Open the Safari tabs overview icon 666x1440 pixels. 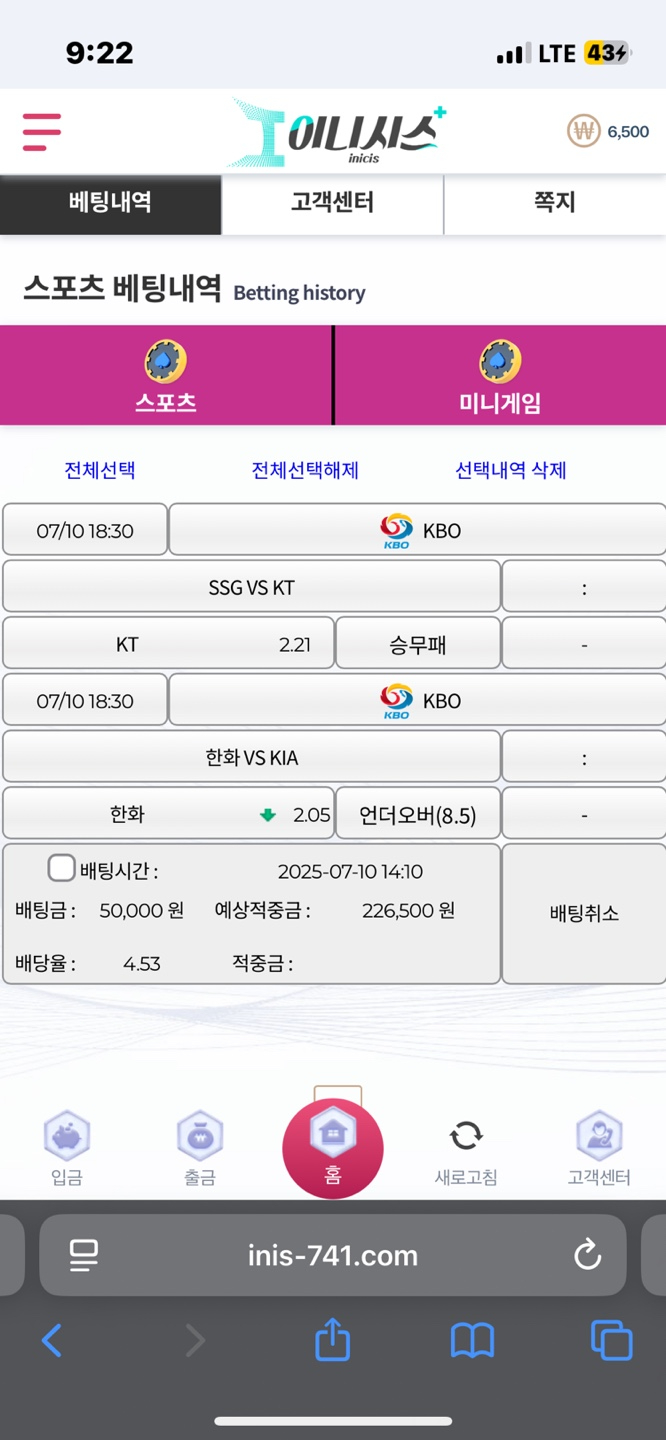(x=611, y=1340)
